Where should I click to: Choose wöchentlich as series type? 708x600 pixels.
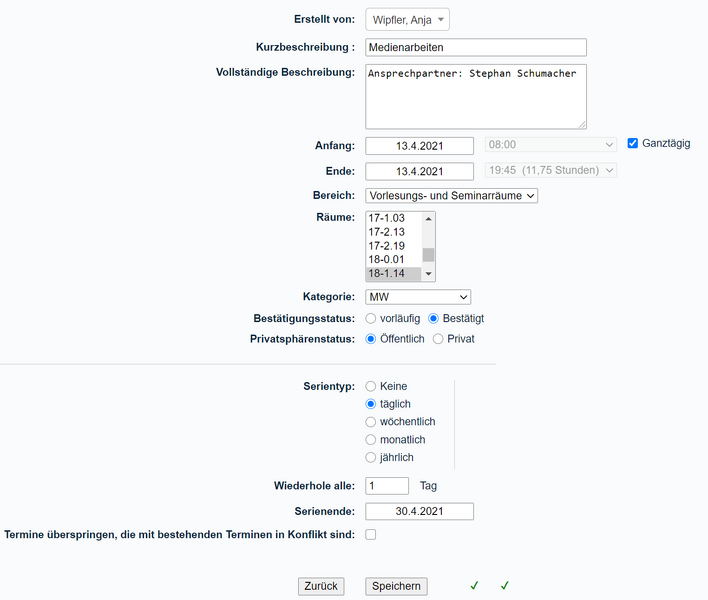371,422
